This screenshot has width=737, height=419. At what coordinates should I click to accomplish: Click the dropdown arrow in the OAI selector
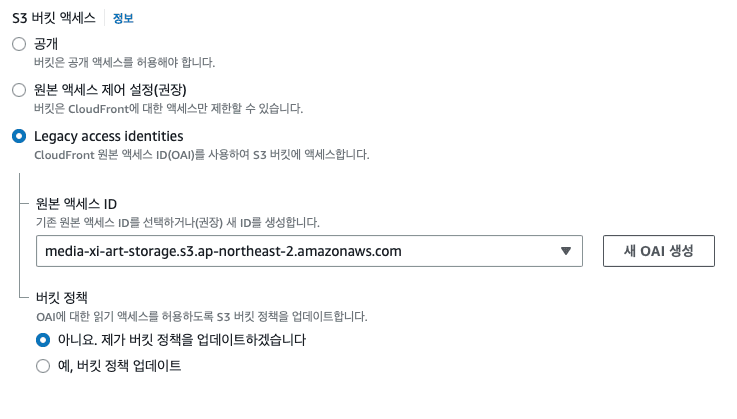(565, 251)
